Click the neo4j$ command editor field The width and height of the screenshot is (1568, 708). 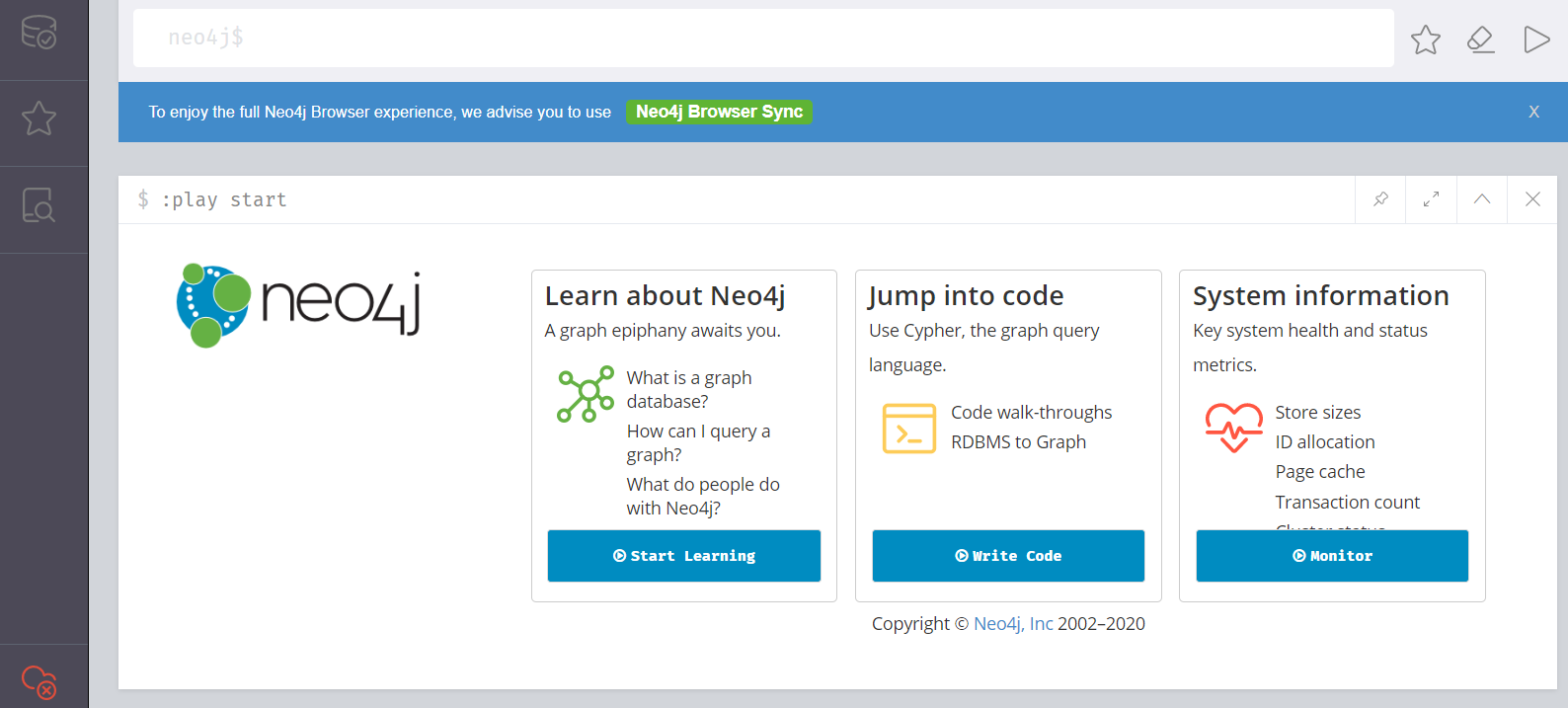(763, 38)
